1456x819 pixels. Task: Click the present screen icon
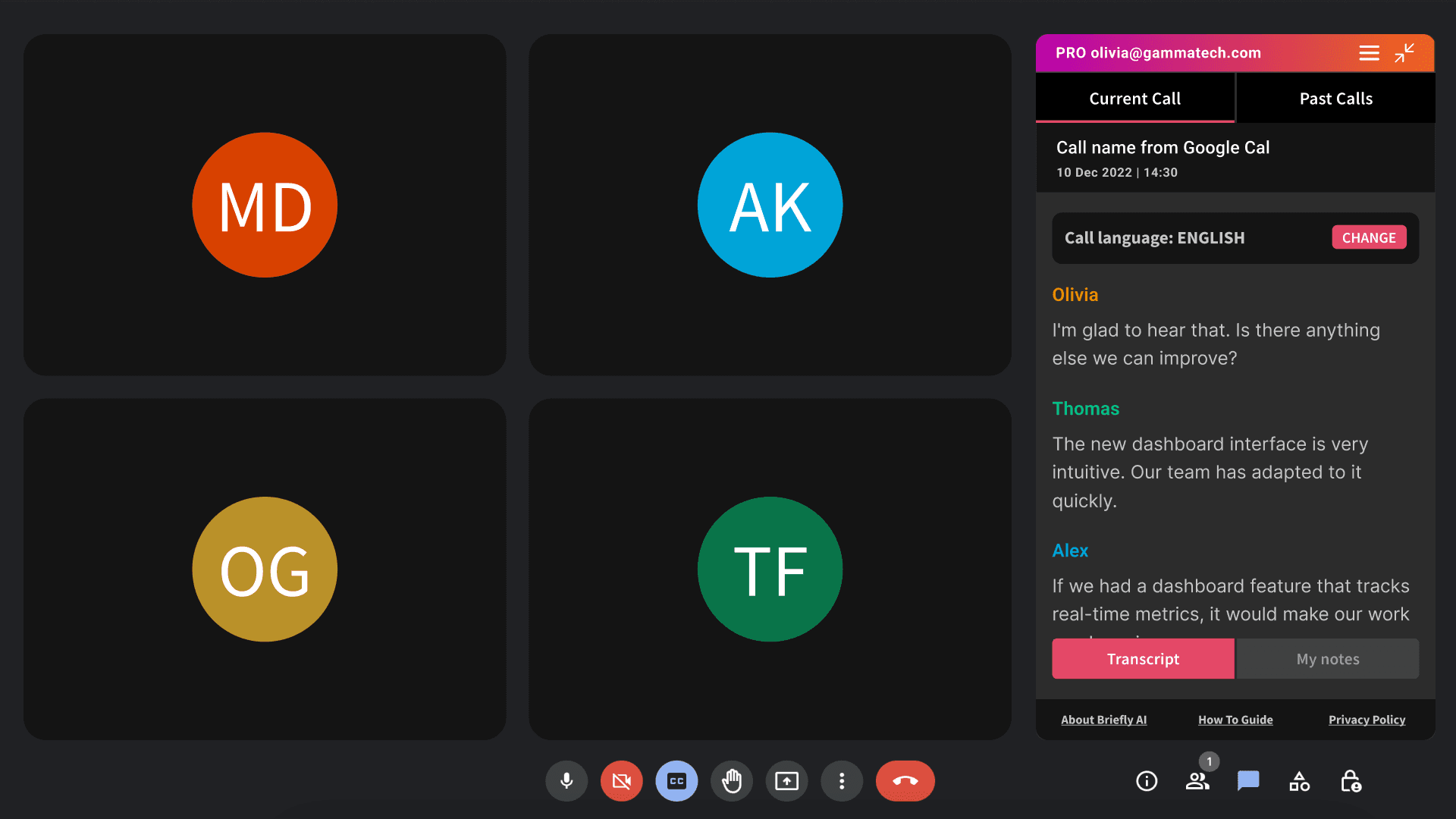[x=786, y=781]
